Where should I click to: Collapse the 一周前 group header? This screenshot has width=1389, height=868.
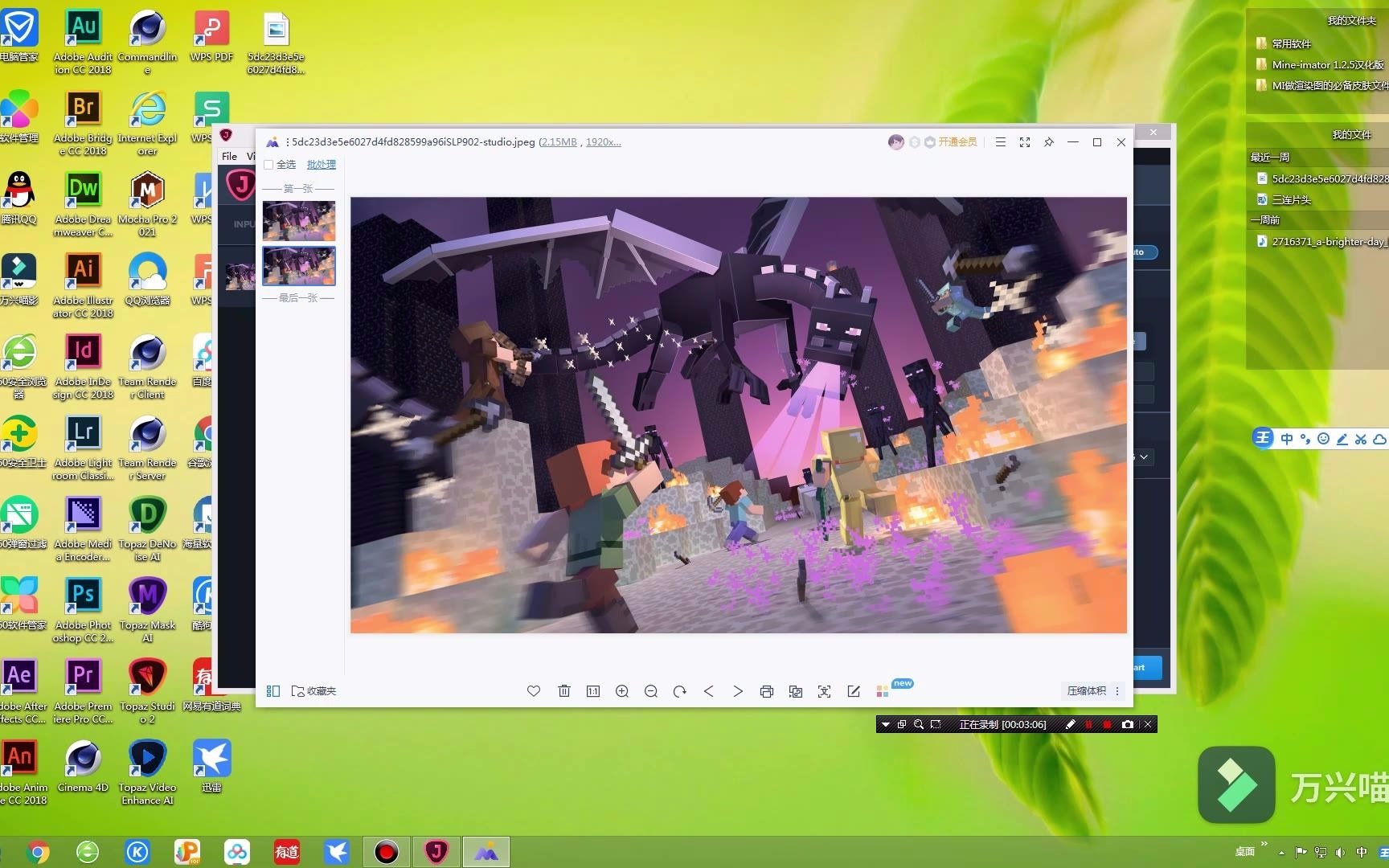click(x=1265, y=220)
